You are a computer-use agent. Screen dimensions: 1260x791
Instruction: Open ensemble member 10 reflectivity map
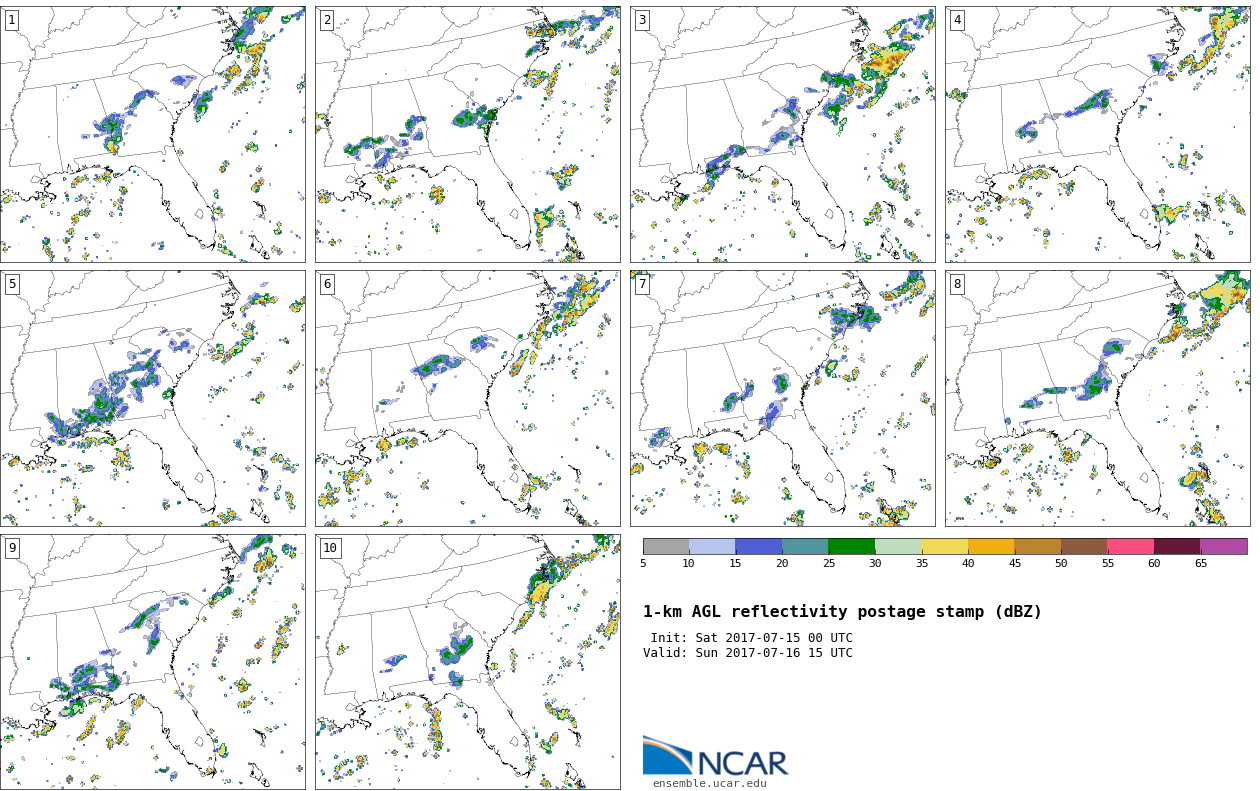[x=468, y=662]
